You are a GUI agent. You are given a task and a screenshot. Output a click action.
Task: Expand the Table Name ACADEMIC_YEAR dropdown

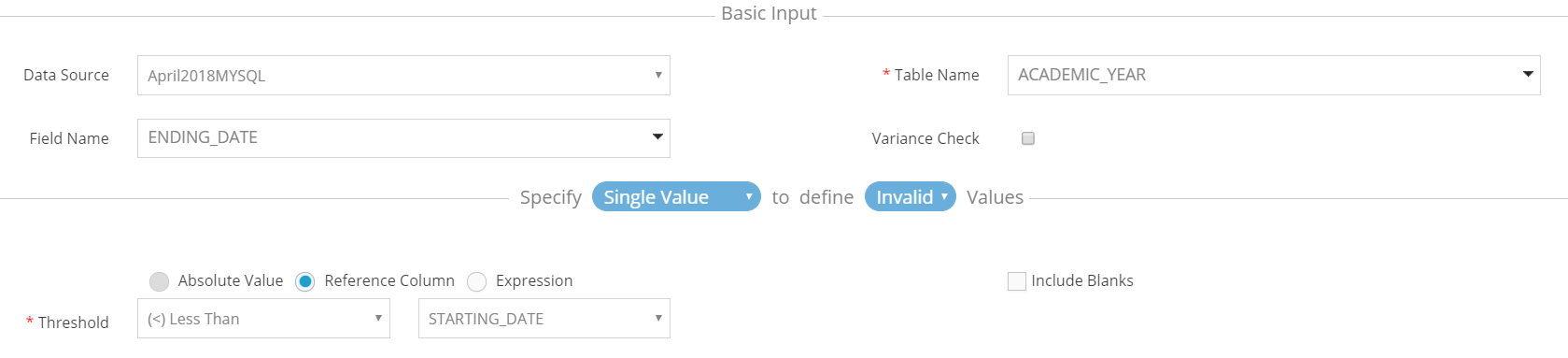tap(1274, 75)
